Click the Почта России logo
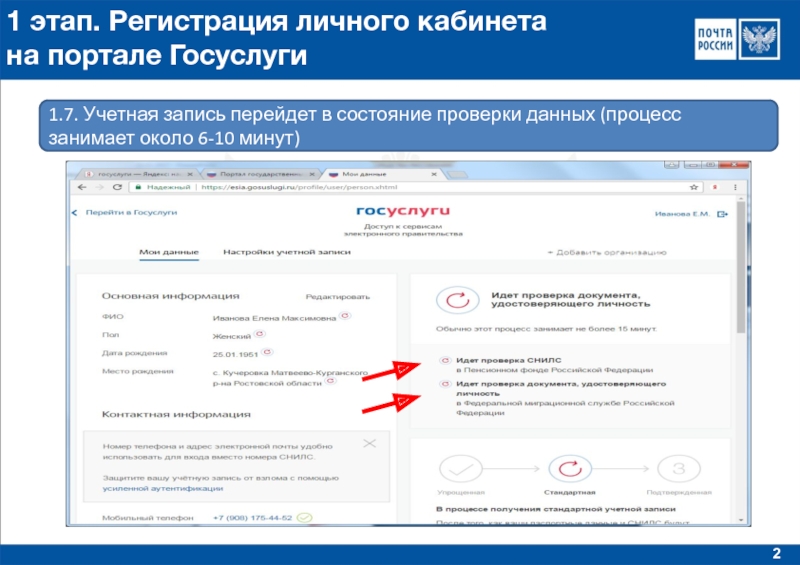 coord(737,39)
